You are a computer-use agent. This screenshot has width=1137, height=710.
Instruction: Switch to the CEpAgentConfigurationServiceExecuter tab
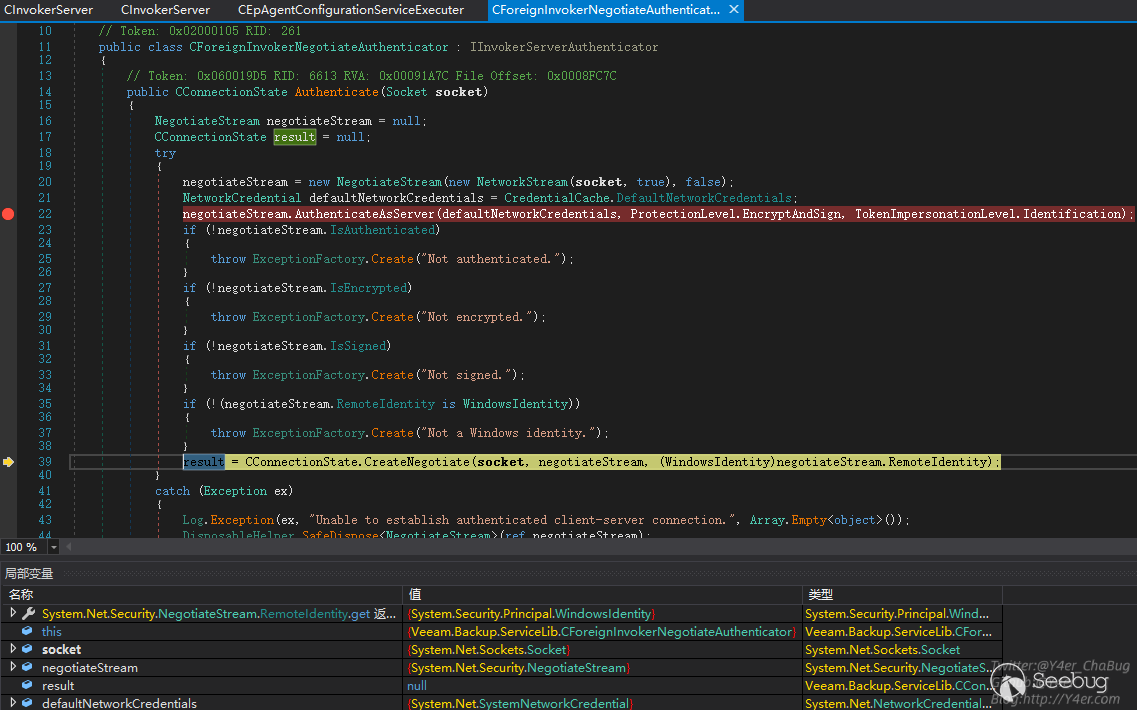(350, 10)
